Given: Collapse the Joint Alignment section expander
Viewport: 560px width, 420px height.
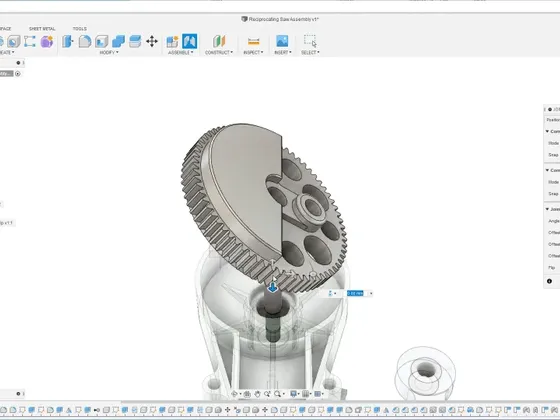Looking at the screenshot, I should [547, 209].
